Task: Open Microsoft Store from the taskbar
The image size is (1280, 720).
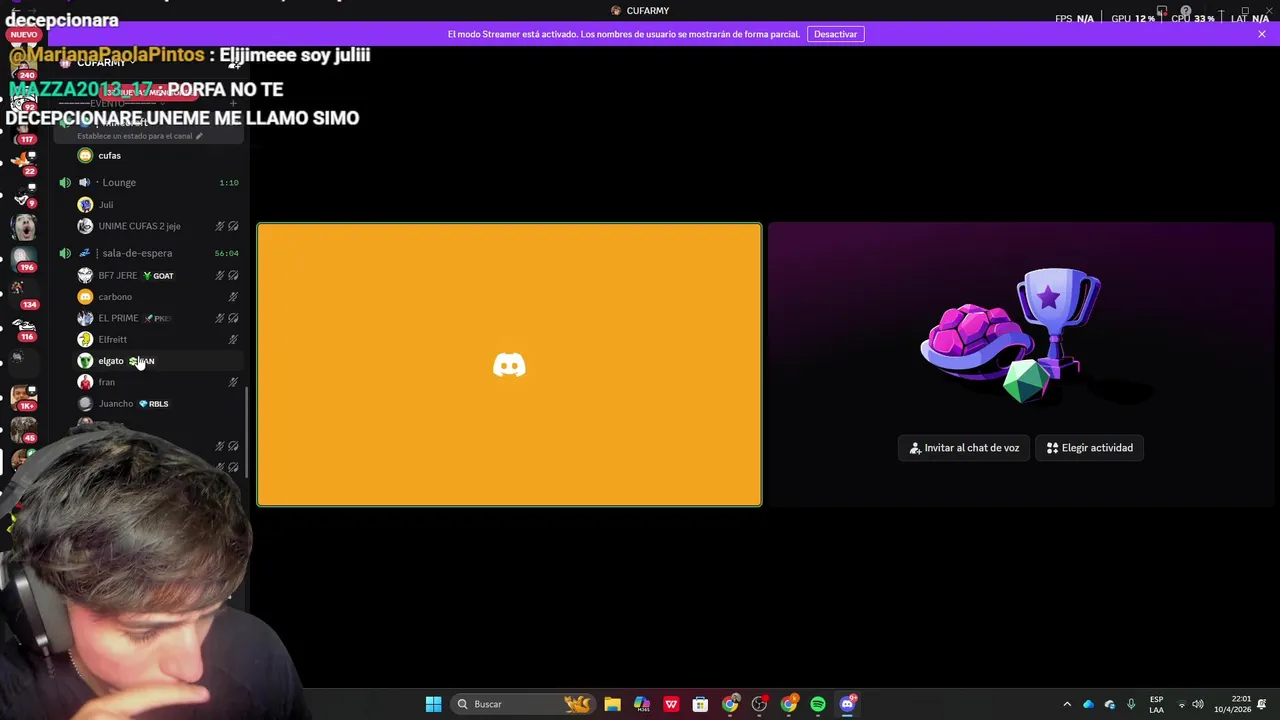Action: tap(700, 704)
